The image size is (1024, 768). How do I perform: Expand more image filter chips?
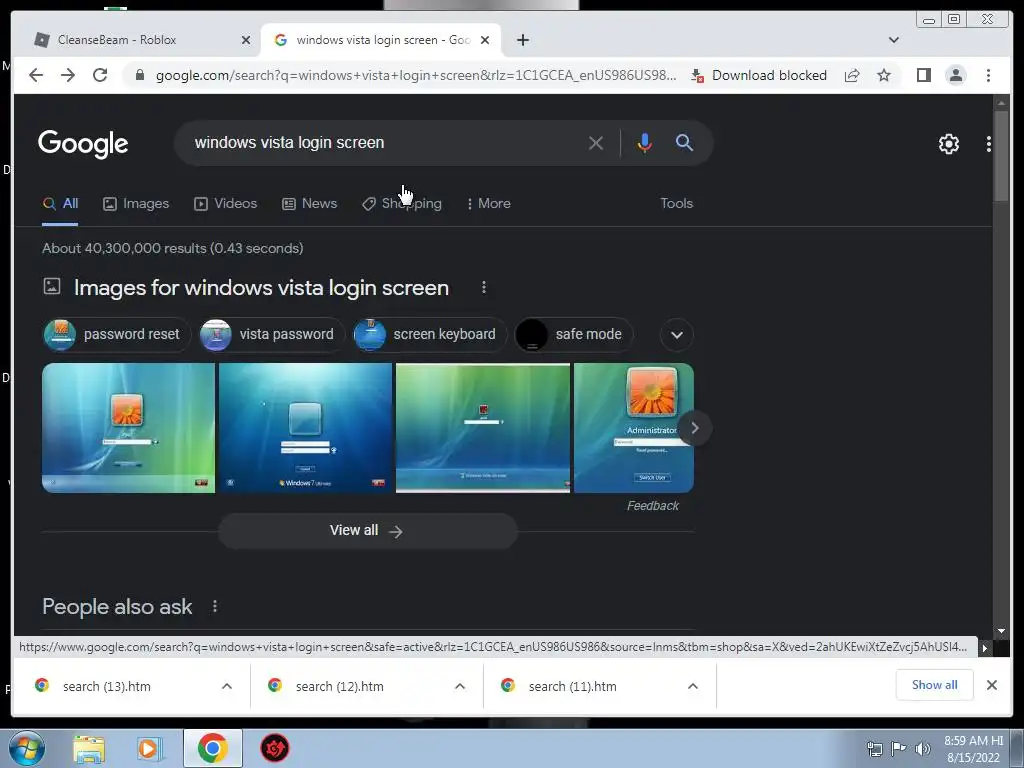[x=677, y=334]
